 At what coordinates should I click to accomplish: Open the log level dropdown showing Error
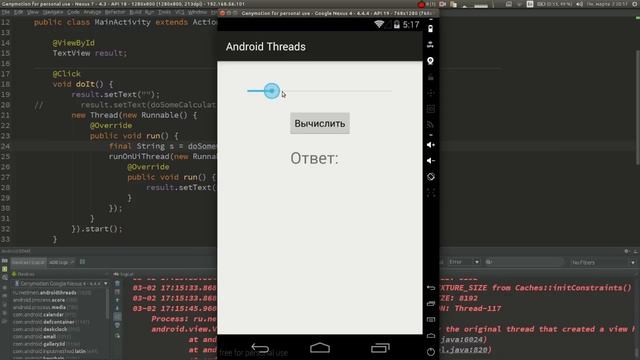[x=464, y=262]
